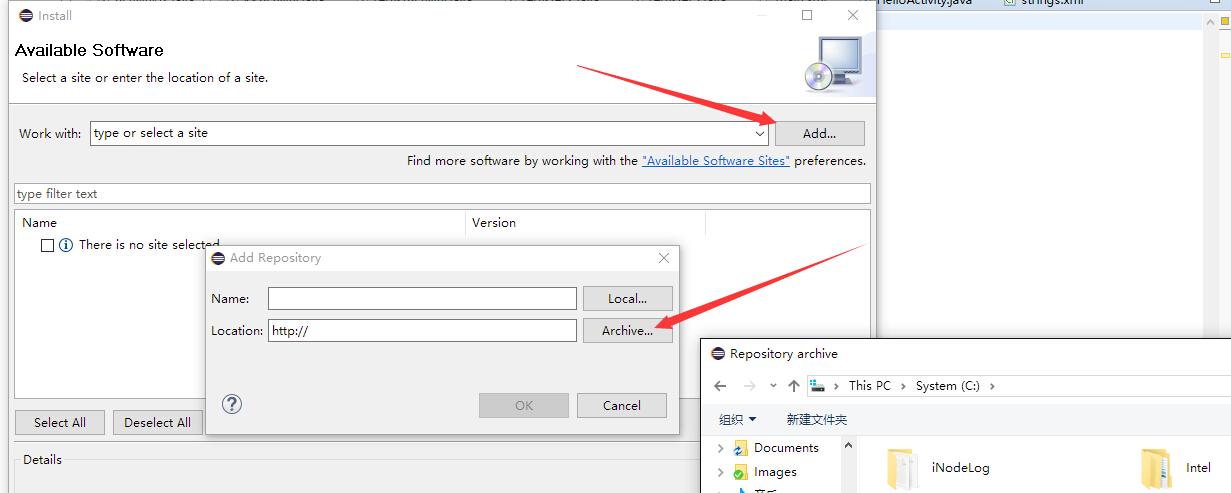Click the Name field in Add Repository
Screen dimensions: 1231x493
coord(422,298)
